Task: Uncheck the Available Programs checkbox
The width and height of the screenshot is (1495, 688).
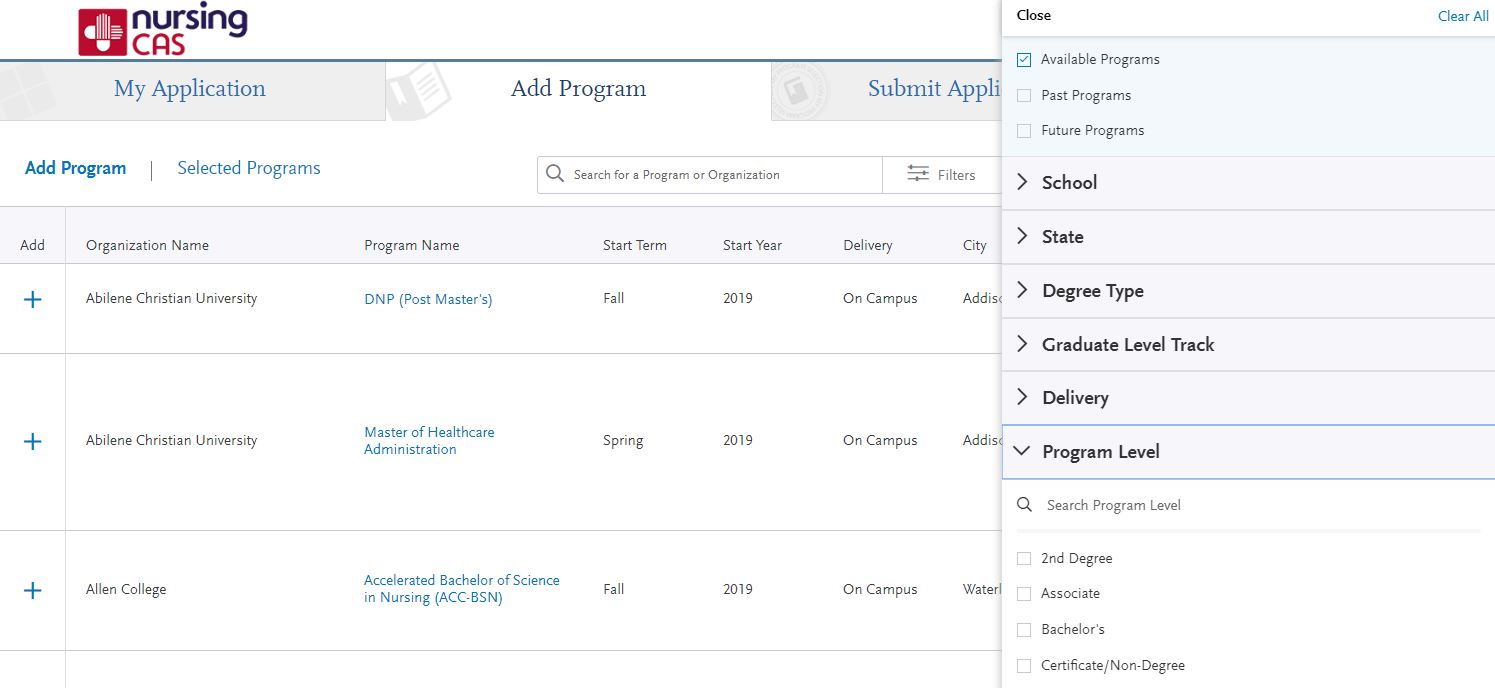Action: 1024,60
